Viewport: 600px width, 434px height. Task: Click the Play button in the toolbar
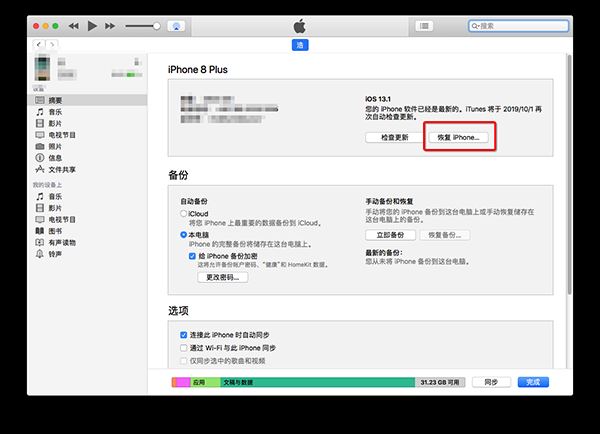coord(92,25)
